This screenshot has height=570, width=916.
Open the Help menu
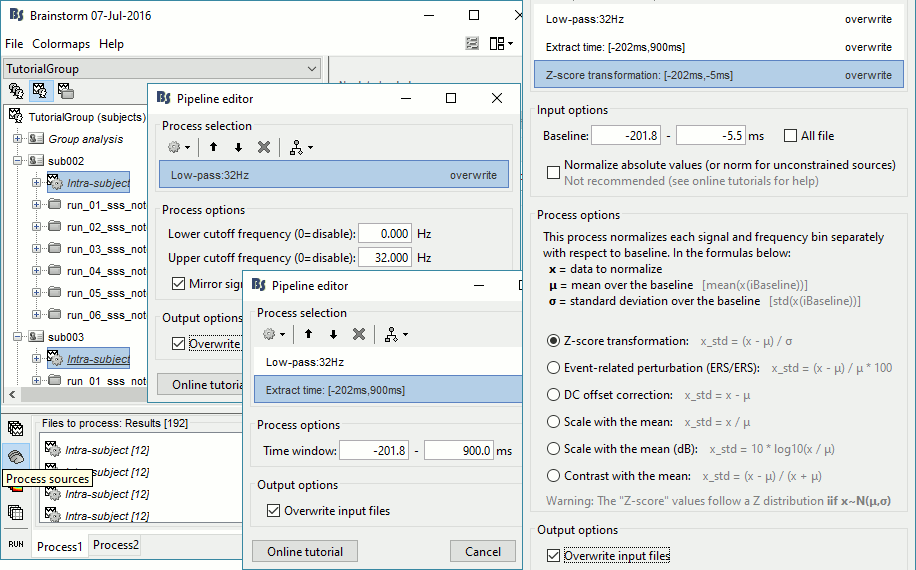coord(111,44)
